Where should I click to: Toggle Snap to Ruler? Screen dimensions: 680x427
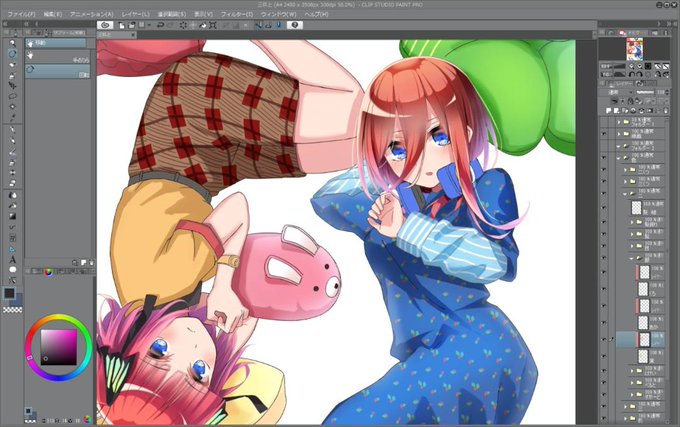coord(258,25)
